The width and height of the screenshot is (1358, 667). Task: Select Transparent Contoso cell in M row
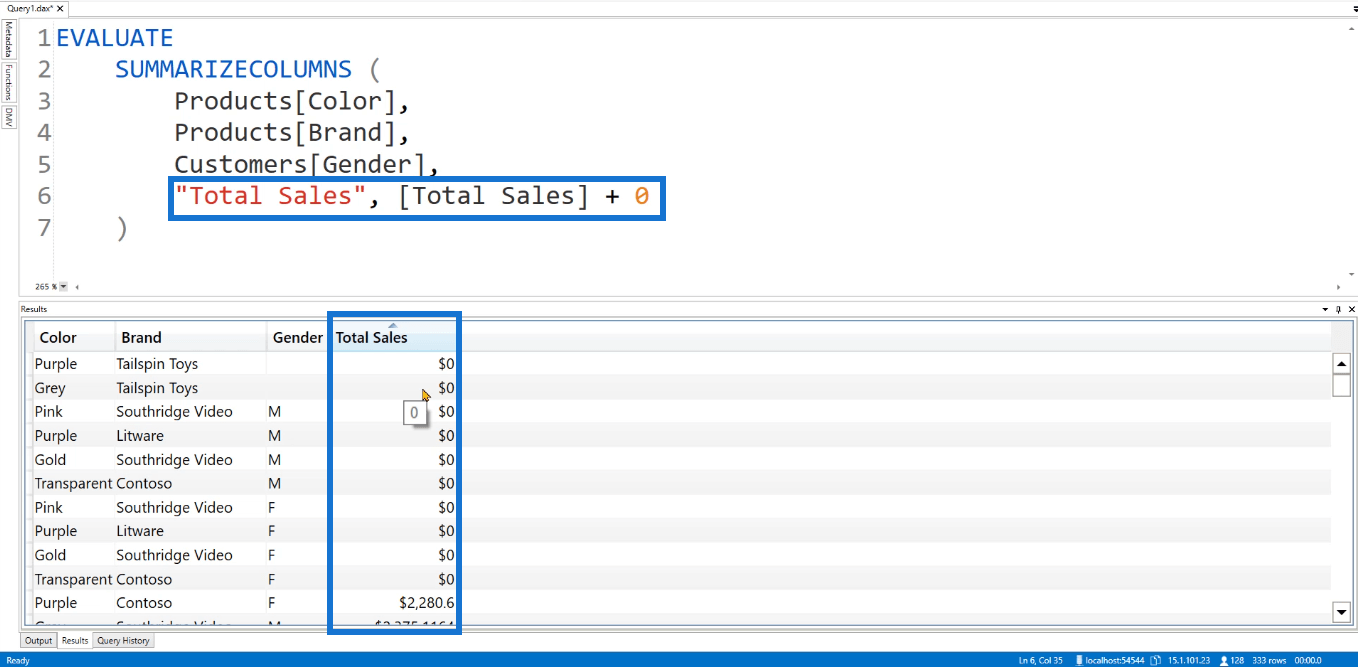tap(73, 483)
